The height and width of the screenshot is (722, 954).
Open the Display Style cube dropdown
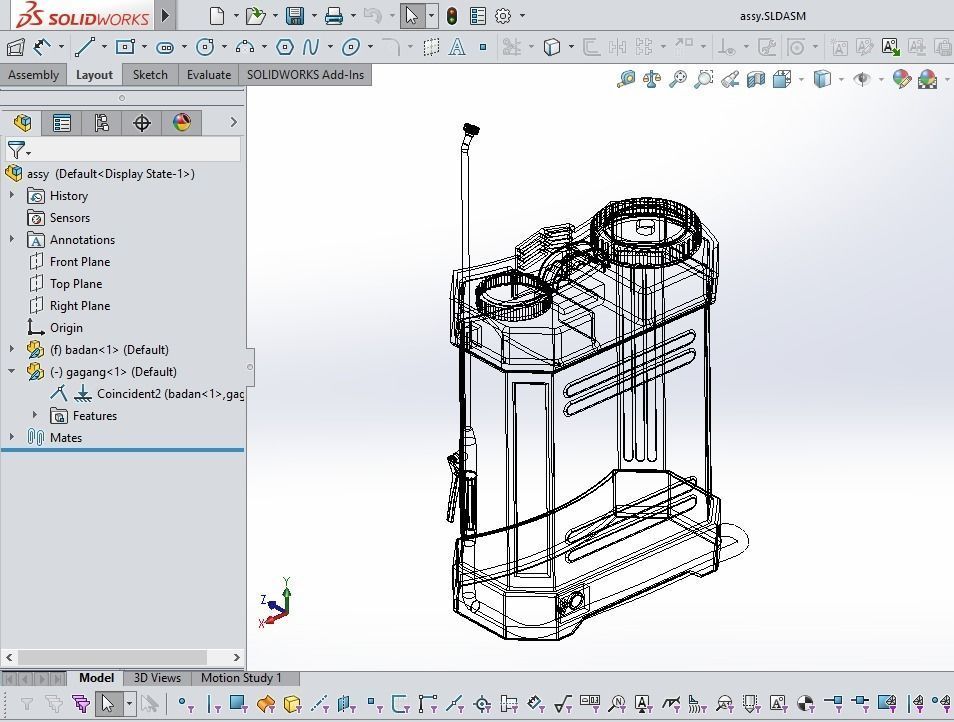point(841,80)
